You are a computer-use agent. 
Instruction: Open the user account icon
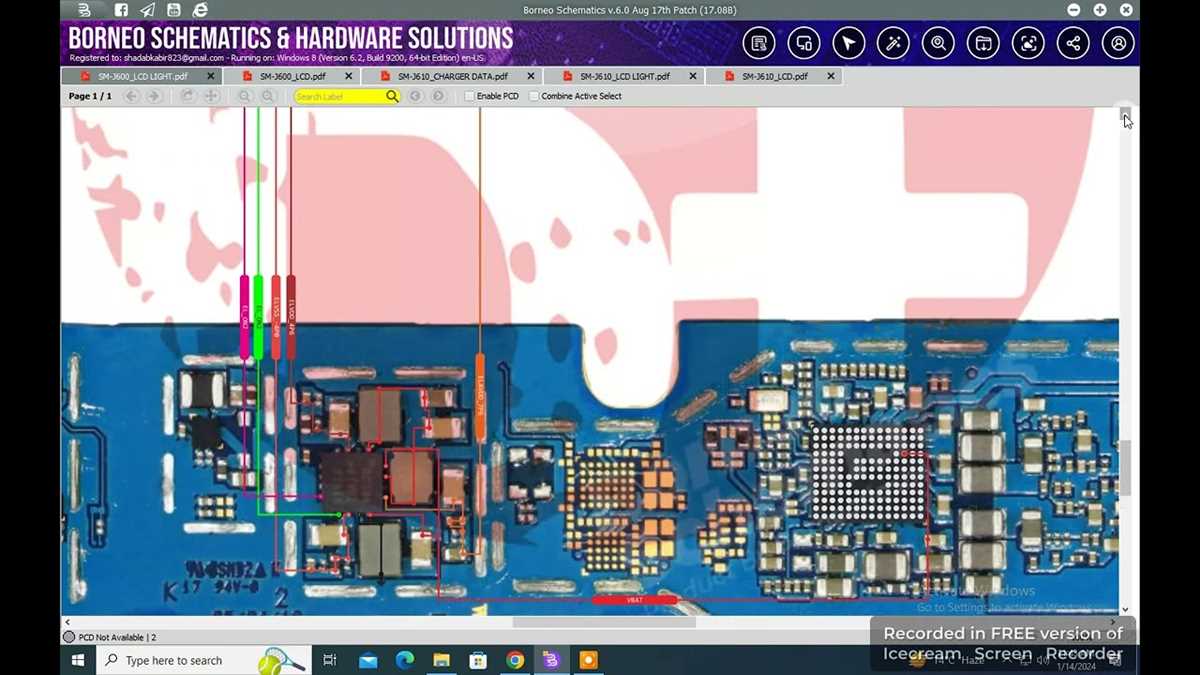point(1118,43)
